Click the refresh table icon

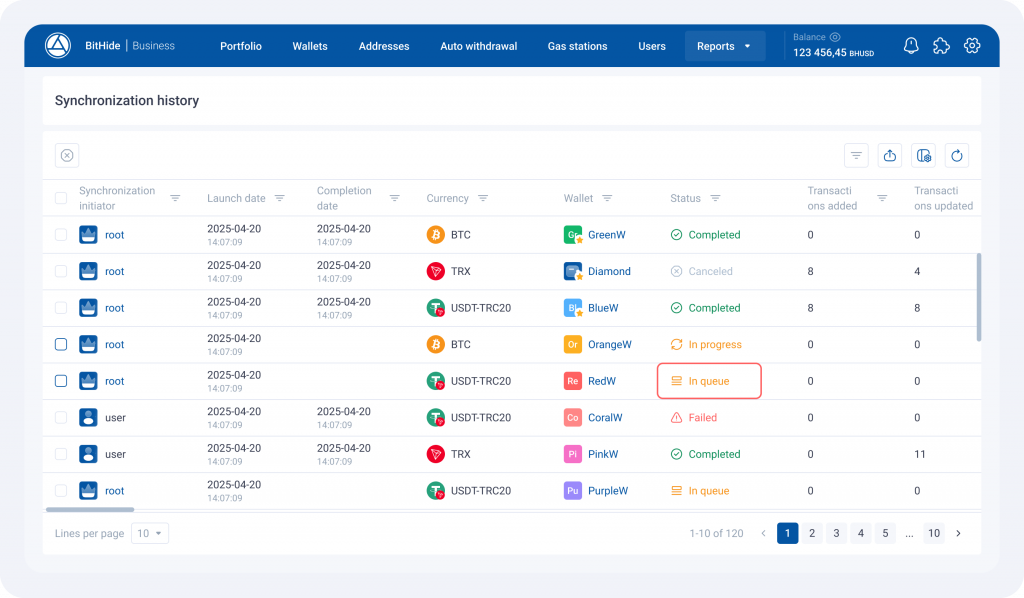click(x=957, y=155)
